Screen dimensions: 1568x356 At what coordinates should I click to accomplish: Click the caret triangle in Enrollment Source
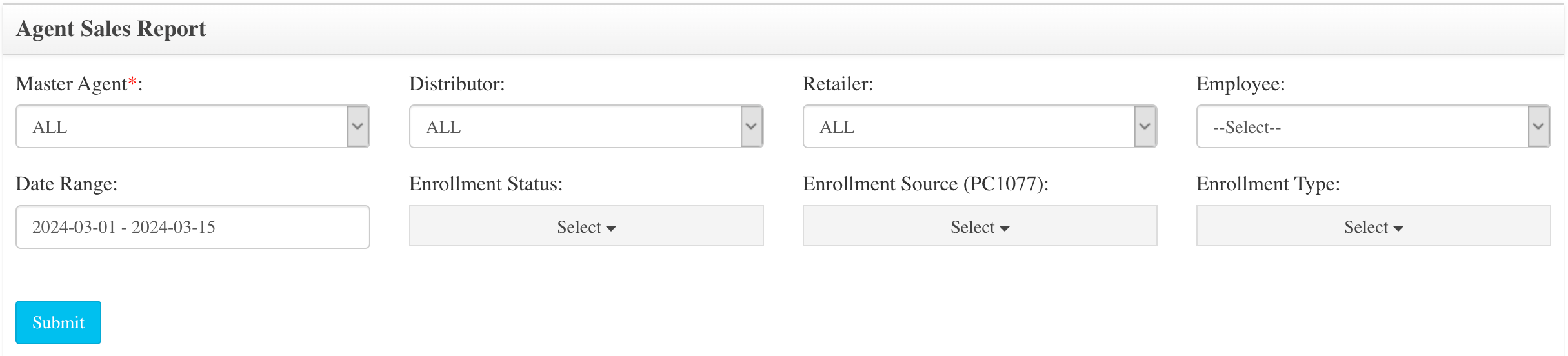click(1005, 228)
